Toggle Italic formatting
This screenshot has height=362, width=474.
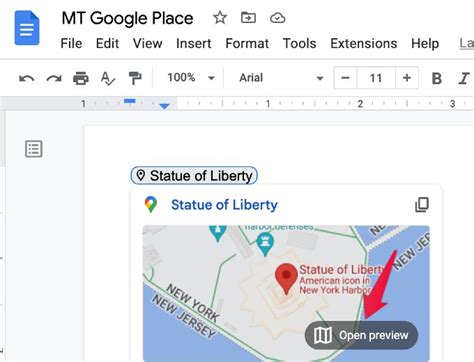pos(464,78)
